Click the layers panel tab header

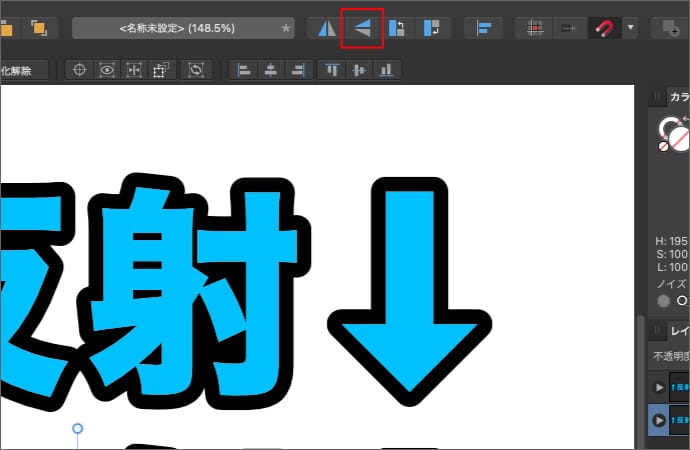pos(678,330)
